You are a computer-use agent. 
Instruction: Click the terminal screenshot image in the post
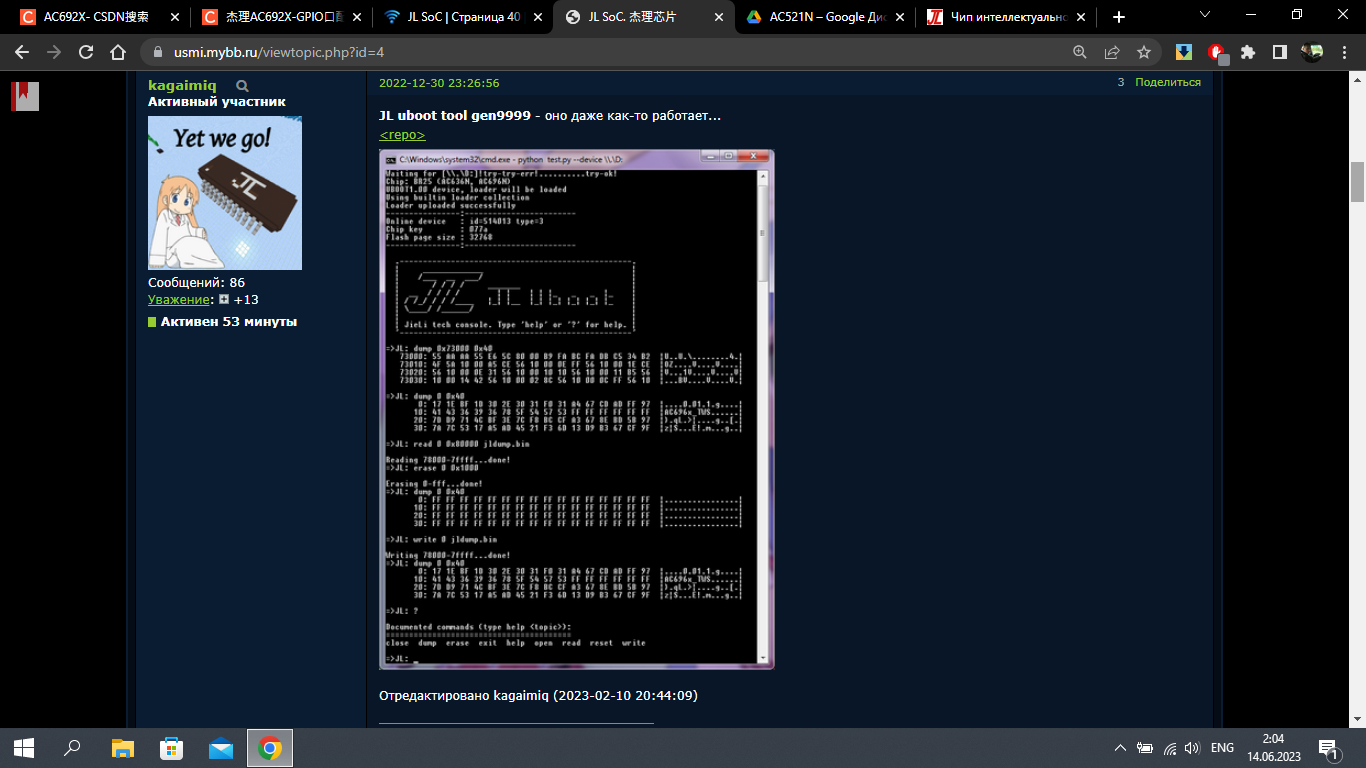click(x=576, y=409)
